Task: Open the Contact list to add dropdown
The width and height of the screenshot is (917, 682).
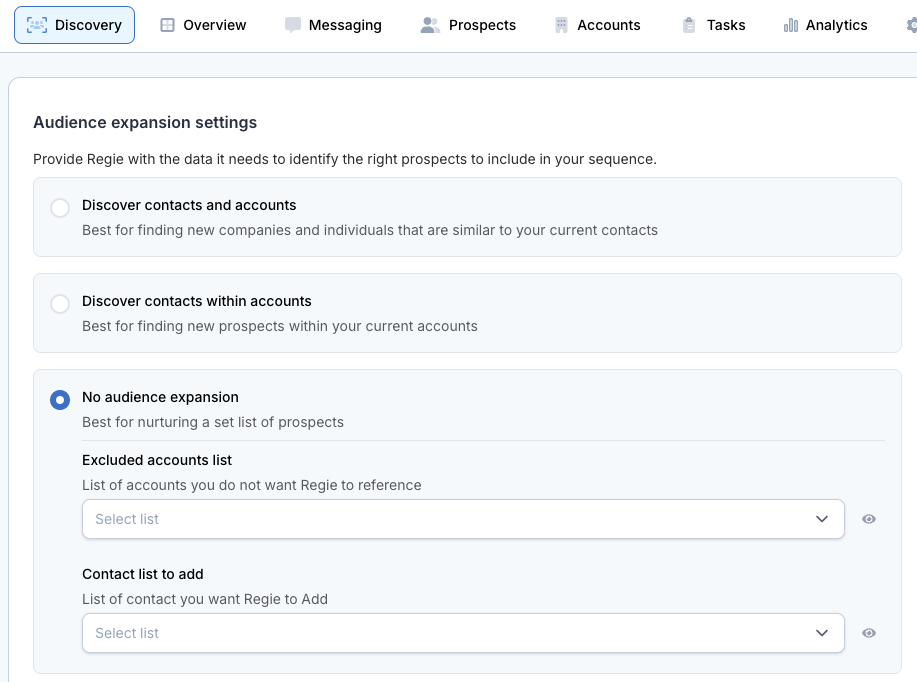Action: tap(463, 633)
